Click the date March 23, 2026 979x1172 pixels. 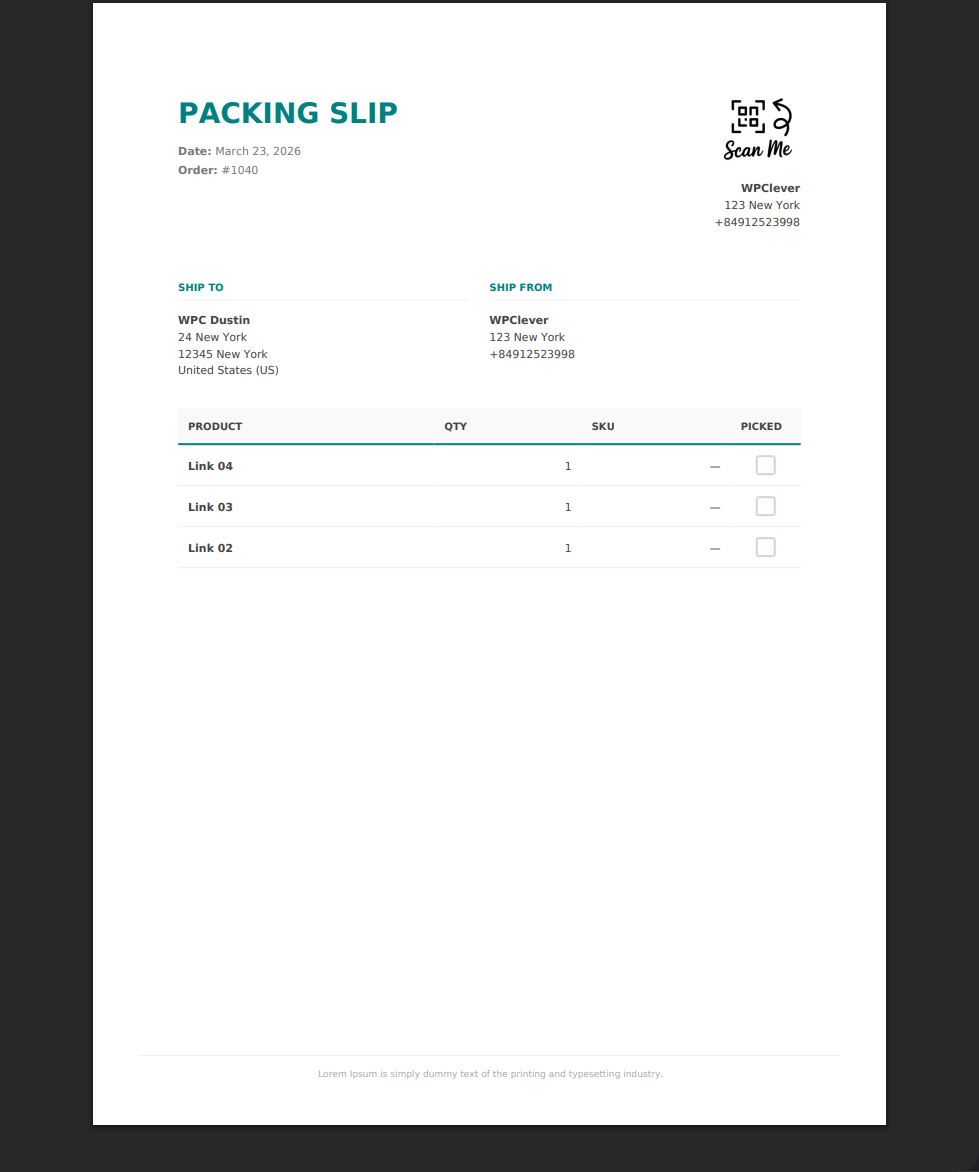click(258, 152)
